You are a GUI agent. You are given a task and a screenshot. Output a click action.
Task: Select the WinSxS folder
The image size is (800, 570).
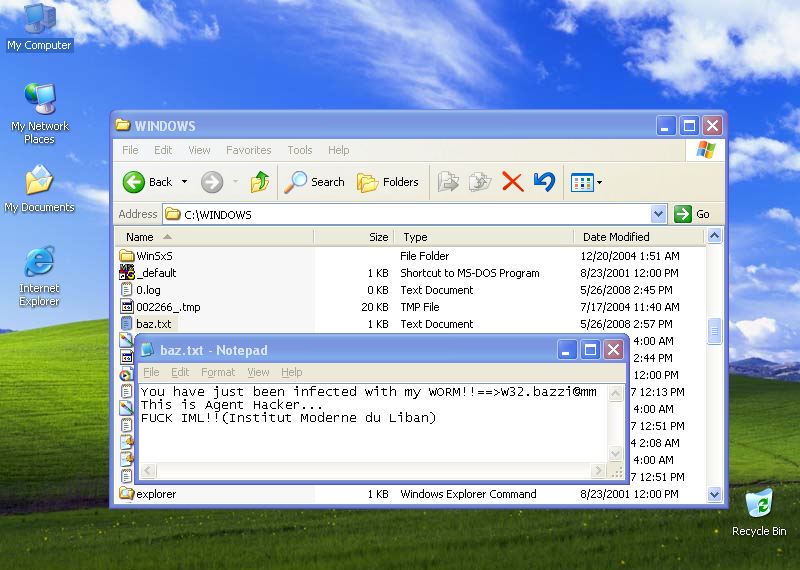[x=146, y=256]
